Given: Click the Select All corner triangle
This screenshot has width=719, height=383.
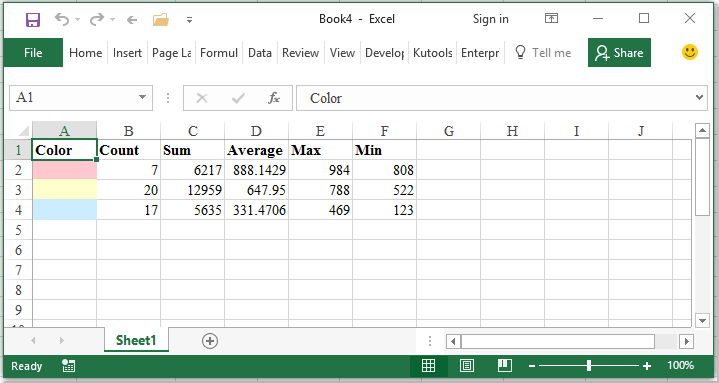Looking at the screenshot, I should tap(22, 131).
